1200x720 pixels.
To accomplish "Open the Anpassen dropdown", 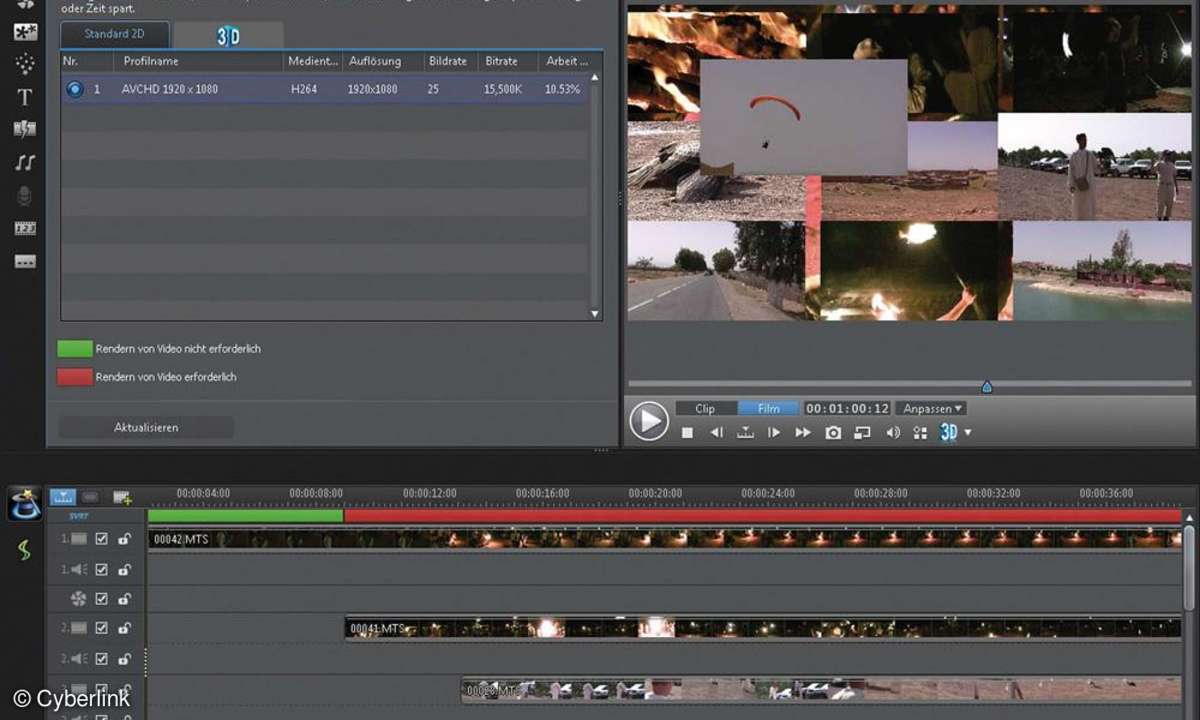I will click(x=932, y=408).
